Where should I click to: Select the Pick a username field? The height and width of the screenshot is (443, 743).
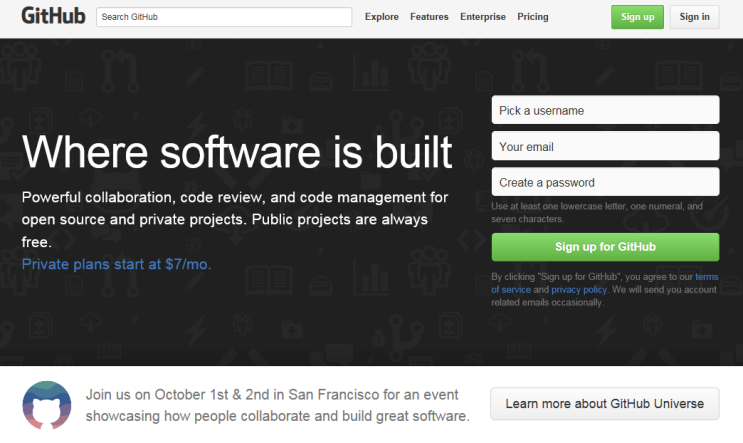pyautogui.click(x=605, y=110)
